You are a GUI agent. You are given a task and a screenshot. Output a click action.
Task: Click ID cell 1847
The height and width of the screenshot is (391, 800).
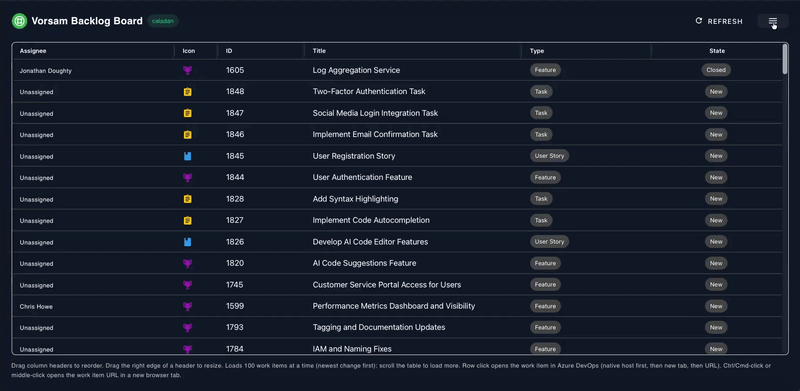click(235, 113)
